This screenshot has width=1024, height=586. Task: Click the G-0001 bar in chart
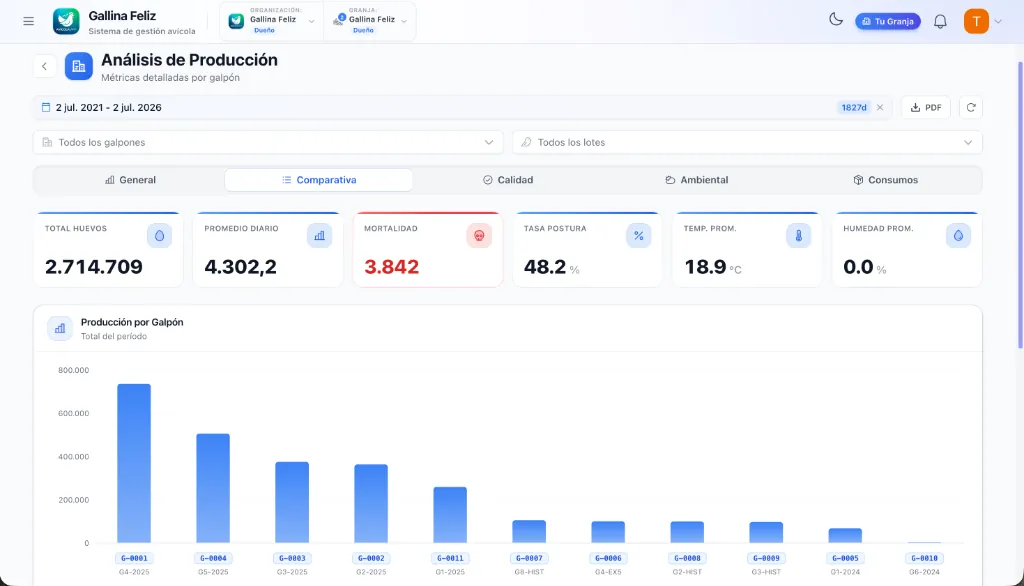(x=134, y=463)
